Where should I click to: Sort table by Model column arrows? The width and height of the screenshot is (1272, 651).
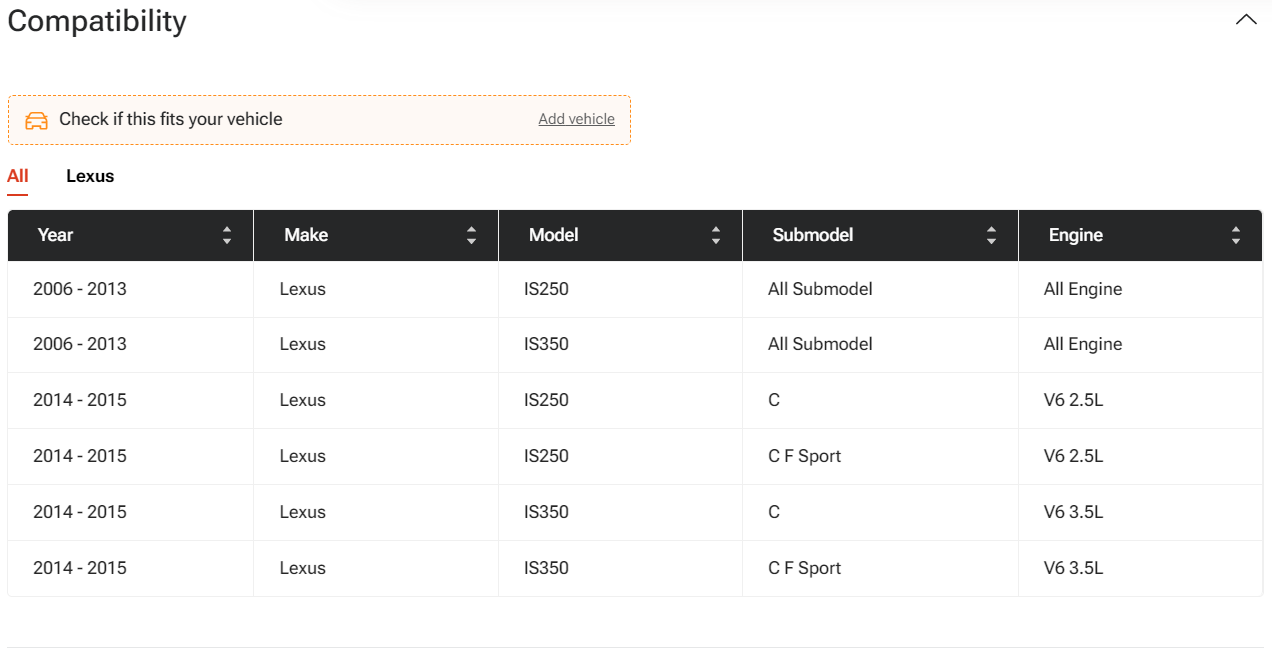pyautogui.click(x=716, y=236)
